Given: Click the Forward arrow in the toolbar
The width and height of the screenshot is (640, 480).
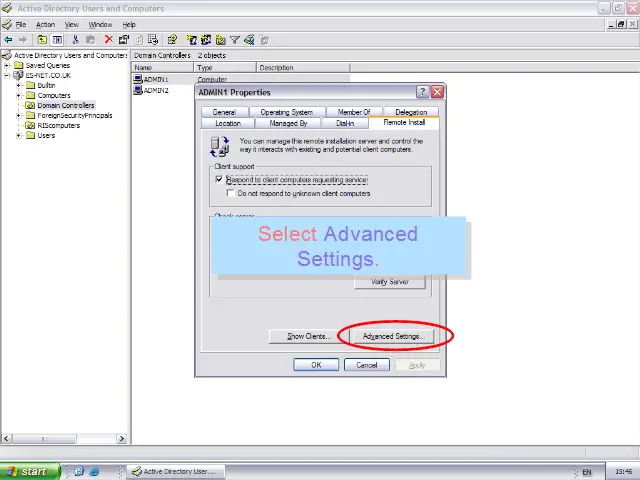Looking at the screenshot, I should pyautogui.click(x=23, y=40).
